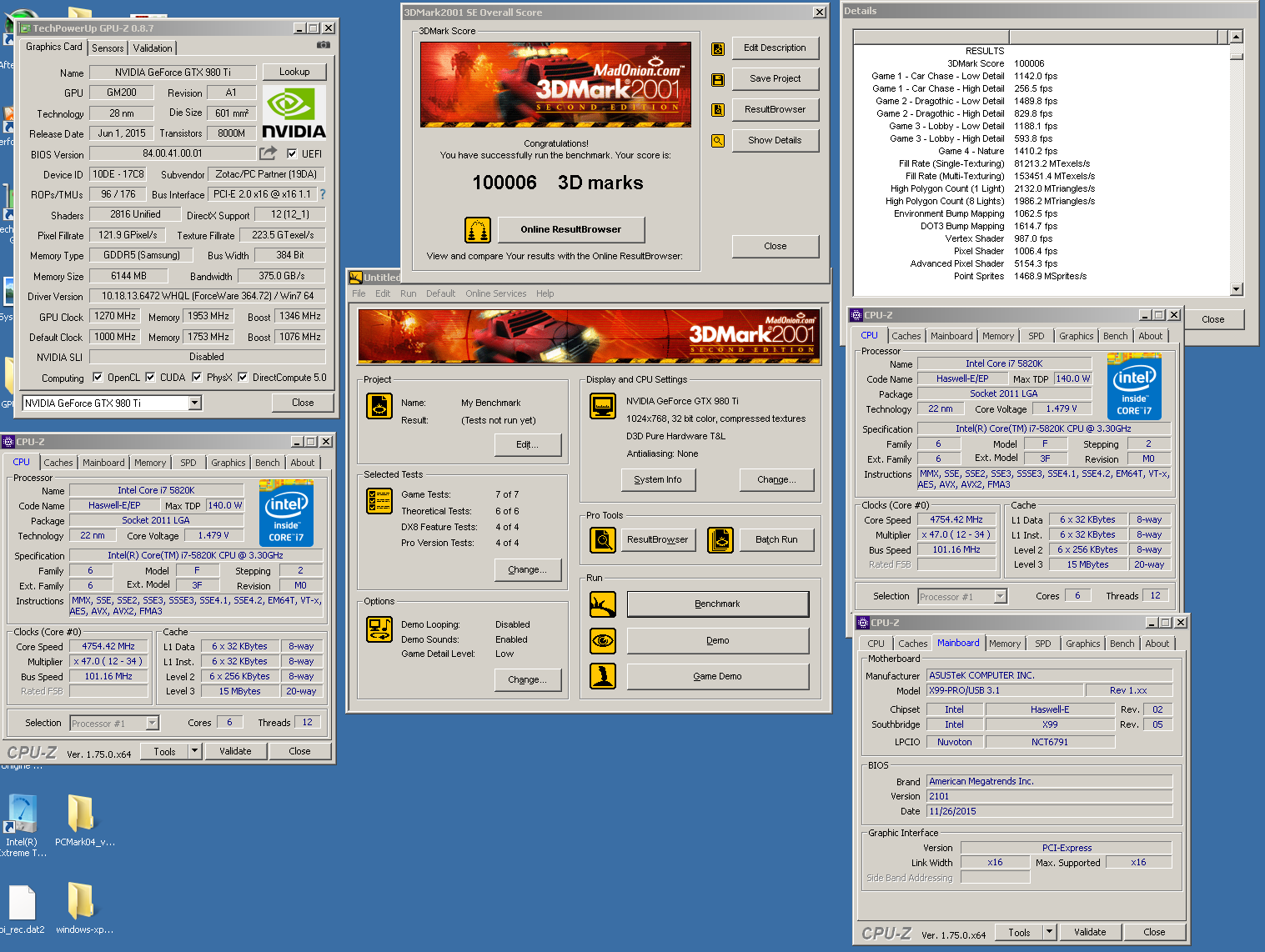1265x952 pixels.
Task: Toggle the OpenCL checkbox
Action: pyautogui.click(x=98, y=377)
